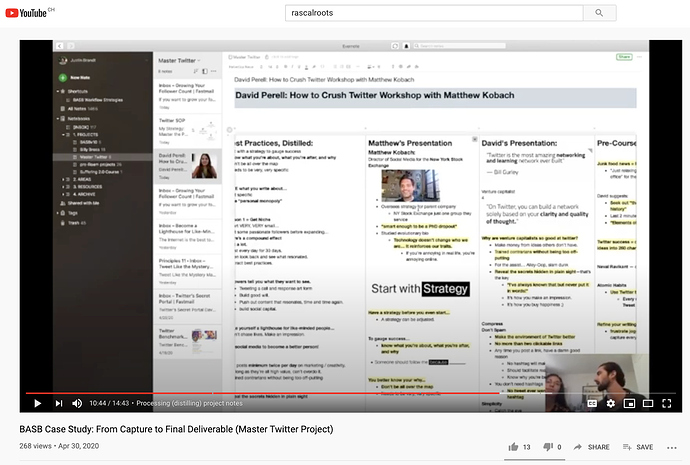Open the video settings gear
Image resolution: width=690 pixels, height=465 pixels.
point(611,403)
